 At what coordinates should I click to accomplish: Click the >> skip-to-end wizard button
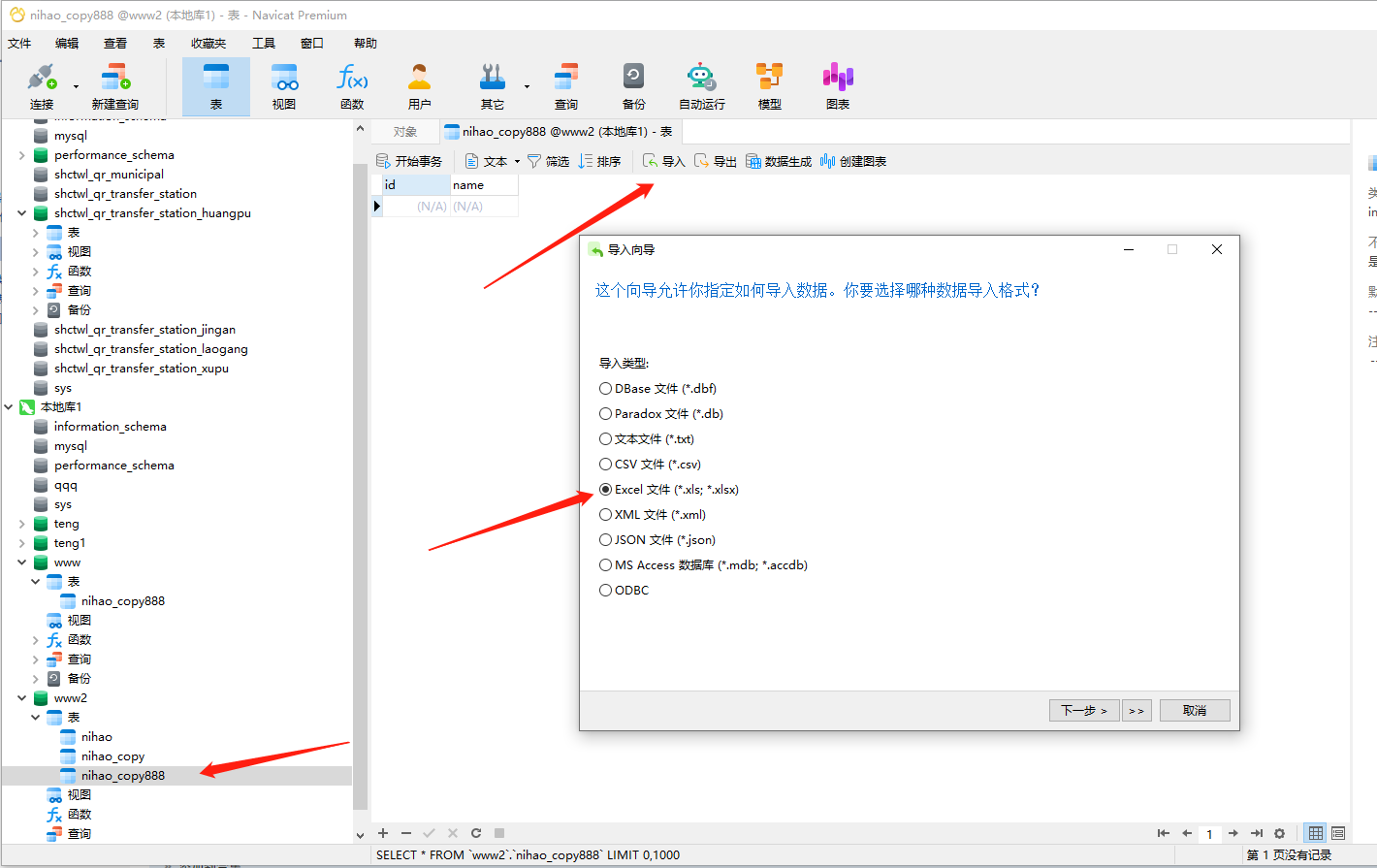1137,711
